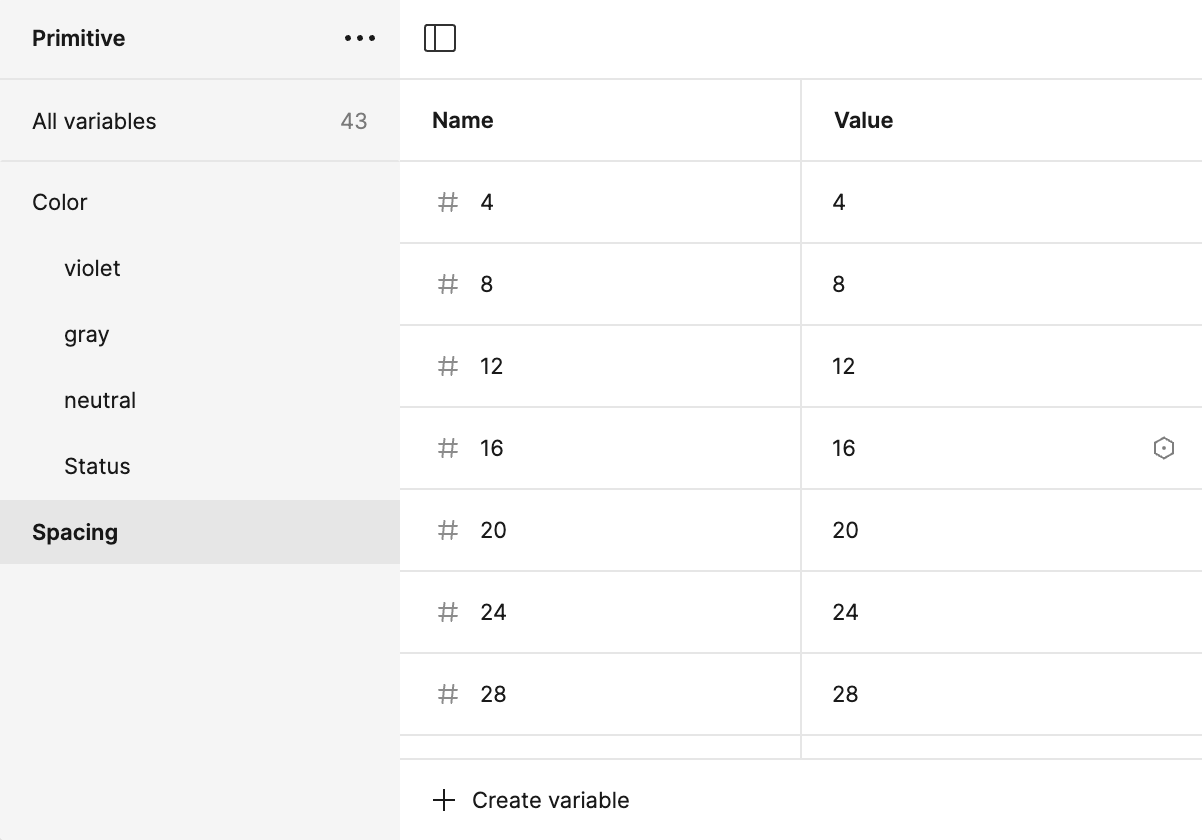The width and height of the screenshot is (1202, 840).
Task: Open the Color group
Action: pos(60,202)
